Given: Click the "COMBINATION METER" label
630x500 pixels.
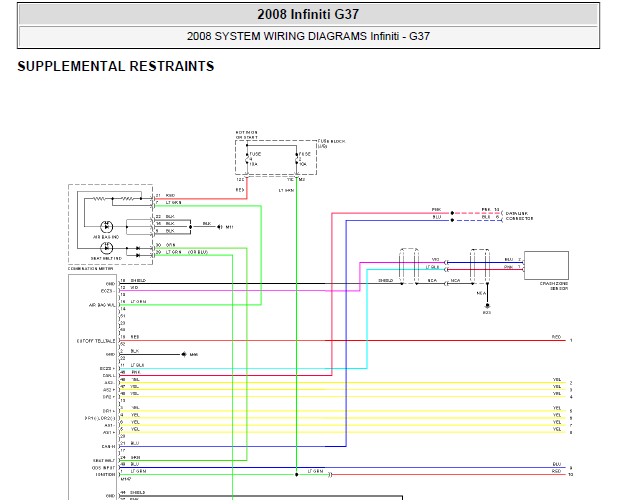Looking at the screenshot, I should point(90,268).
